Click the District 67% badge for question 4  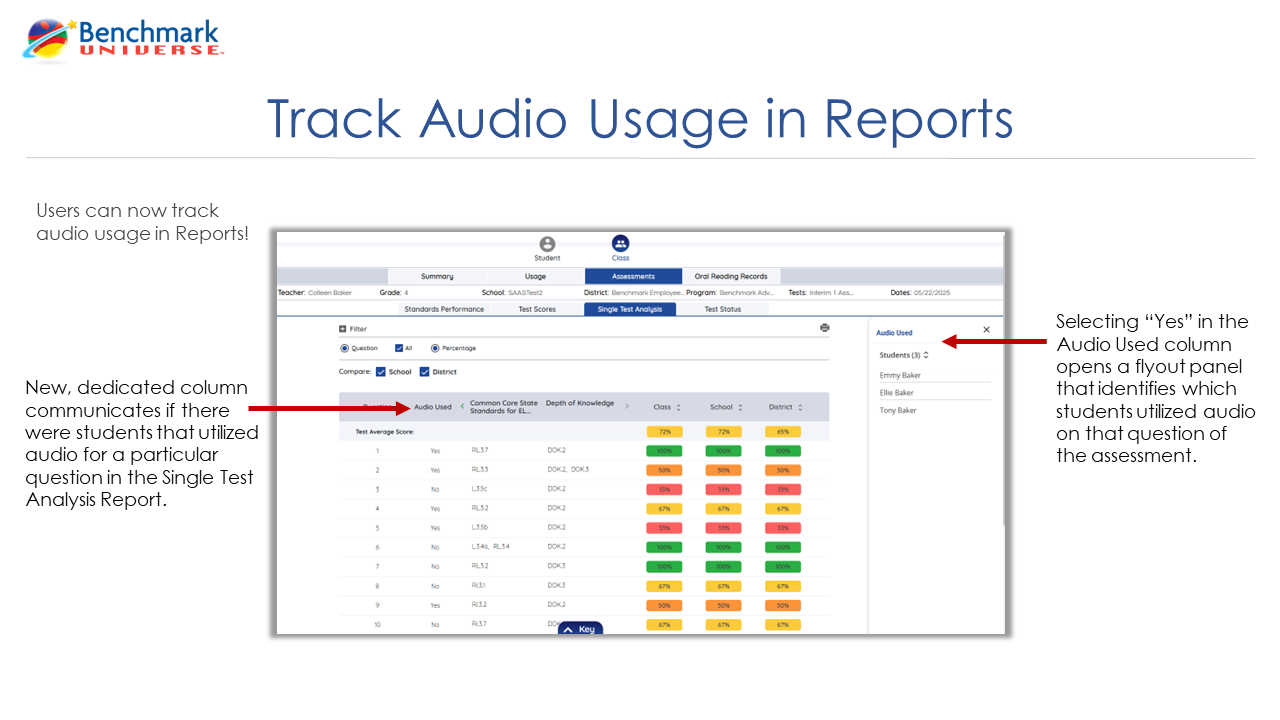tap(783, 509)
